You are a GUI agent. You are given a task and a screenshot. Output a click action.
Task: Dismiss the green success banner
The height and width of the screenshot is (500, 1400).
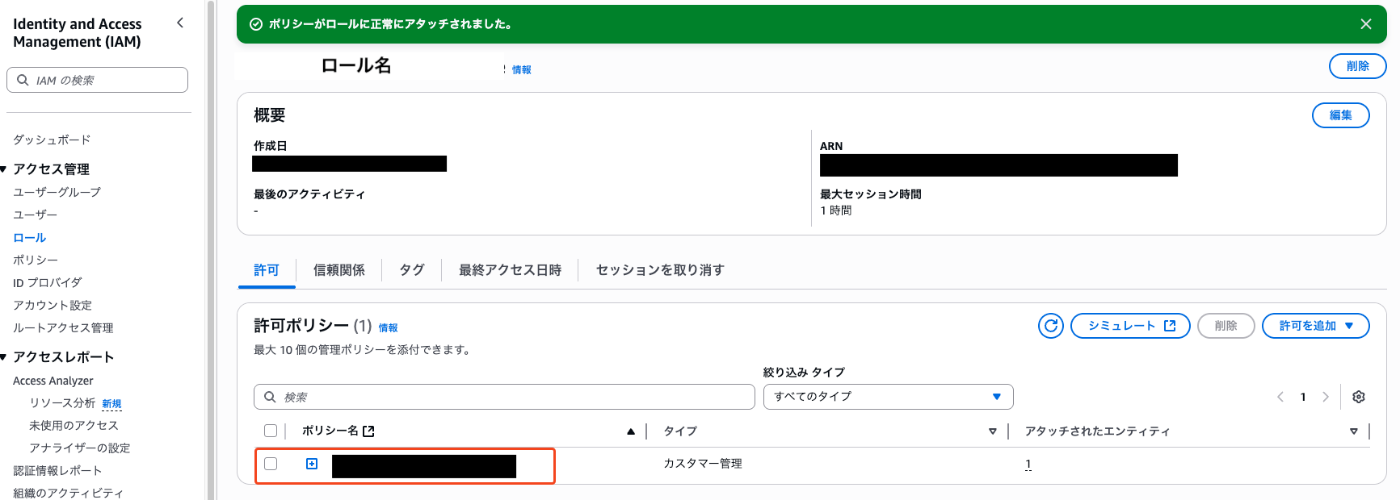click(1366, 23)
